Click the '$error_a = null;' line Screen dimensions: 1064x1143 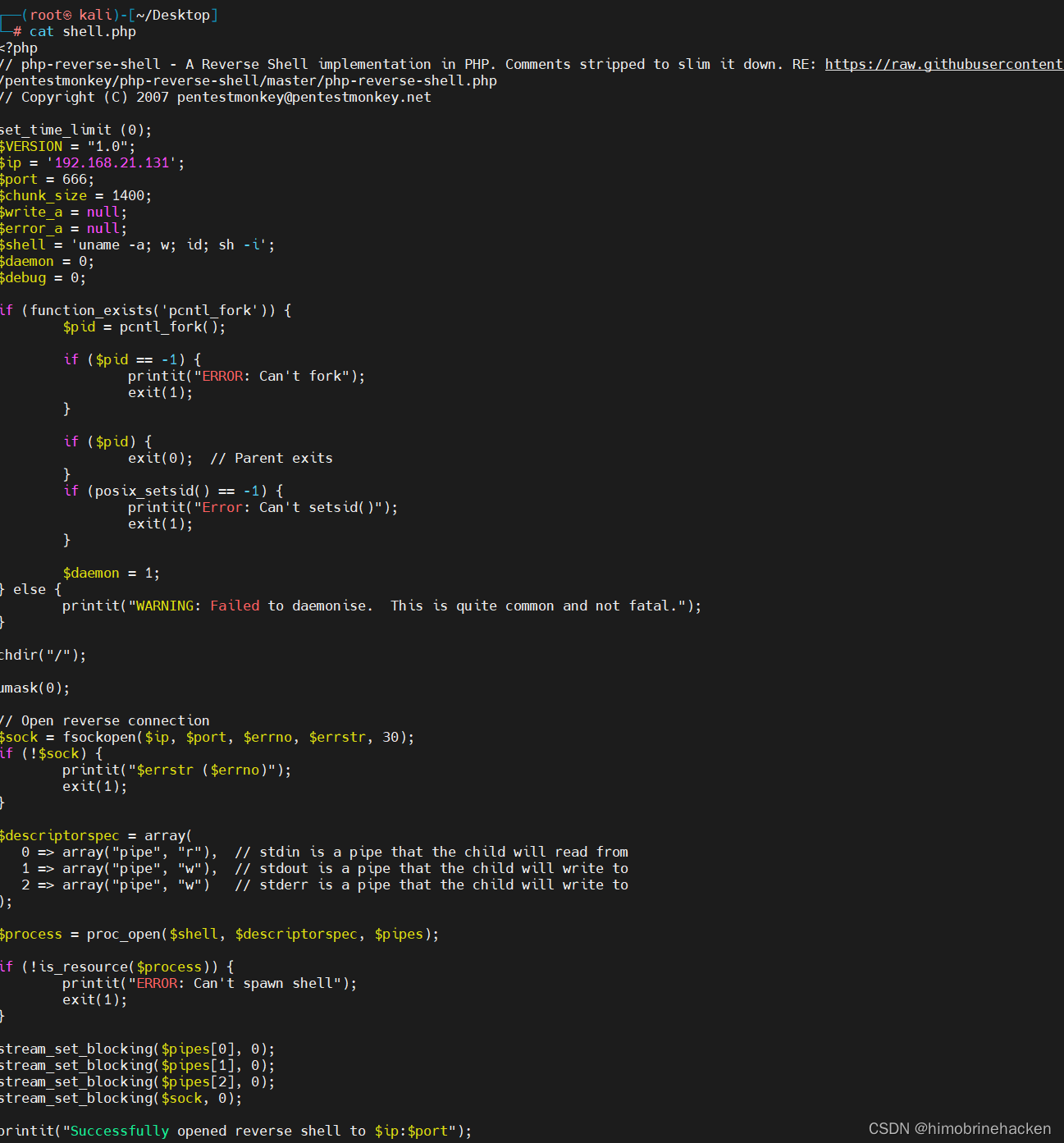tap(63, 228)
